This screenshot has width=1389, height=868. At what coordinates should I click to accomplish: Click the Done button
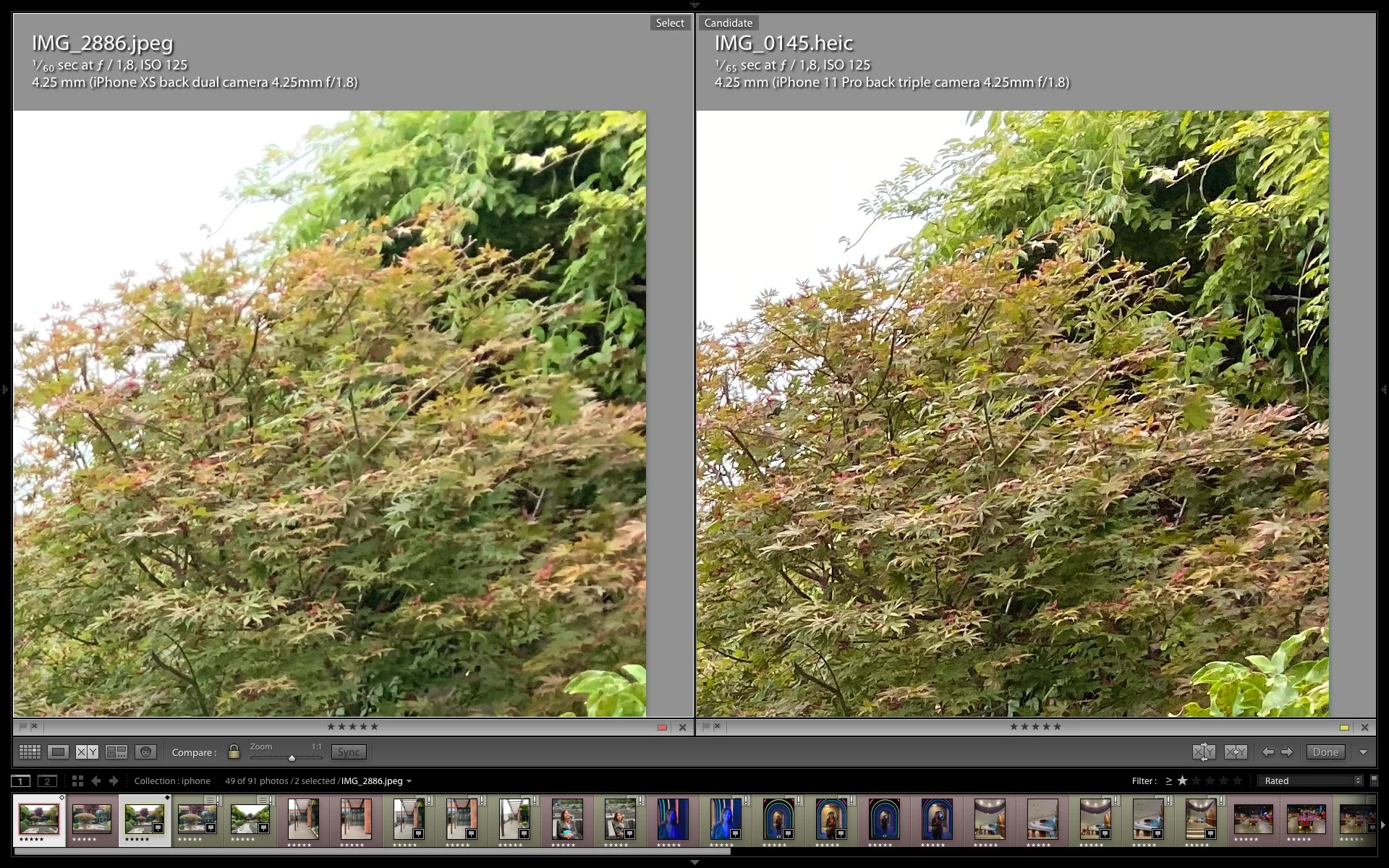tap(1325, 752)
